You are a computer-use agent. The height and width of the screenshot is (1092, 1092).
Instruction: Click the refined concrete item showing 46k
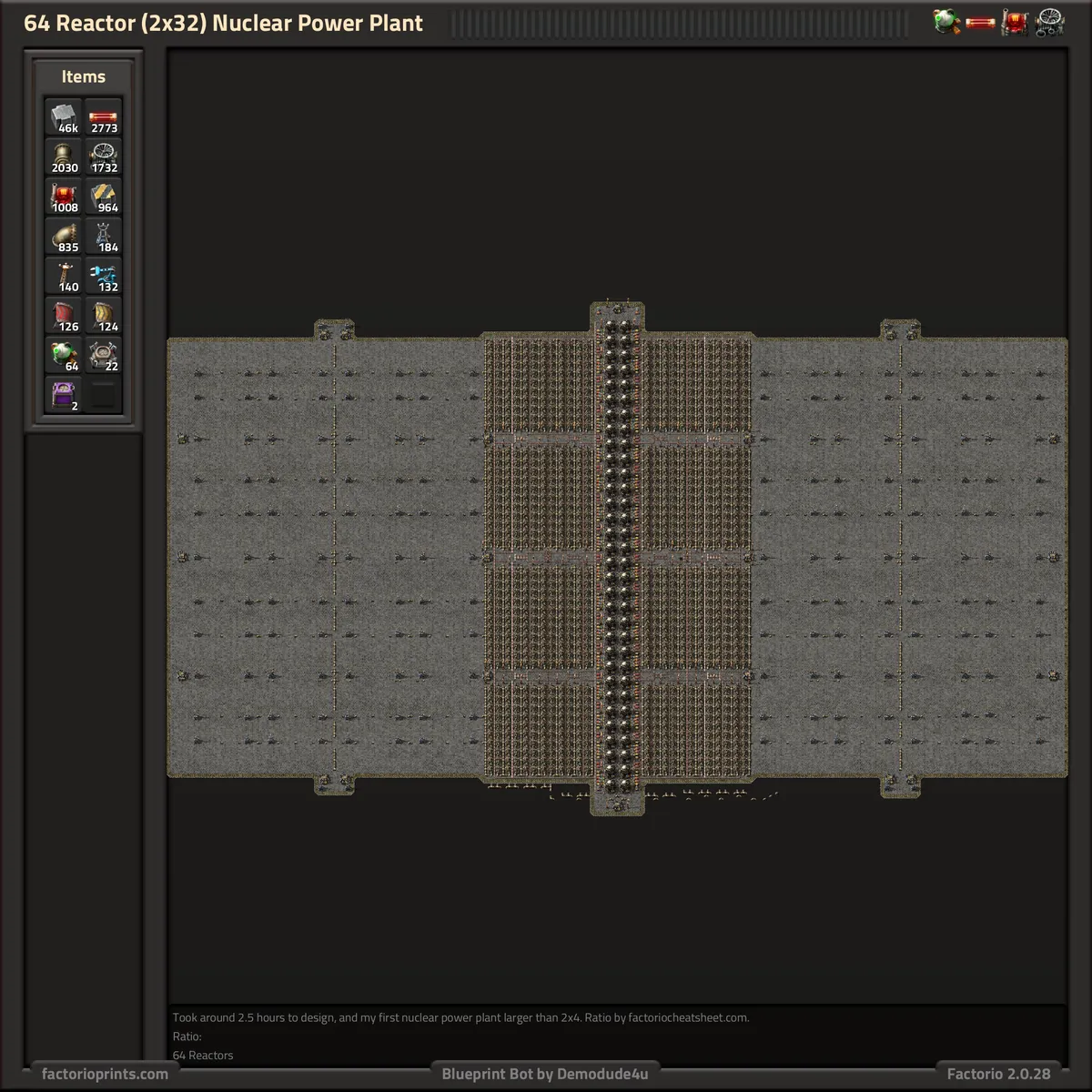[64, 117]
